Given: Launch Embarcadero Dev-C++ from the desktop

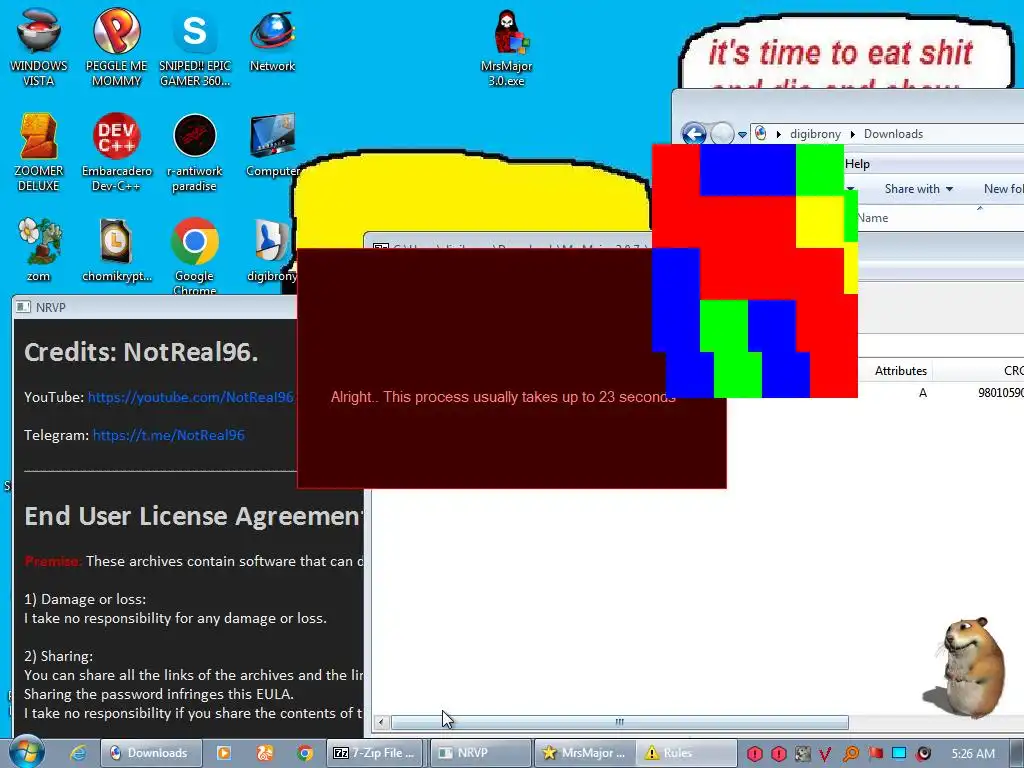Looking at the screenshot, I should click(116, 152).
